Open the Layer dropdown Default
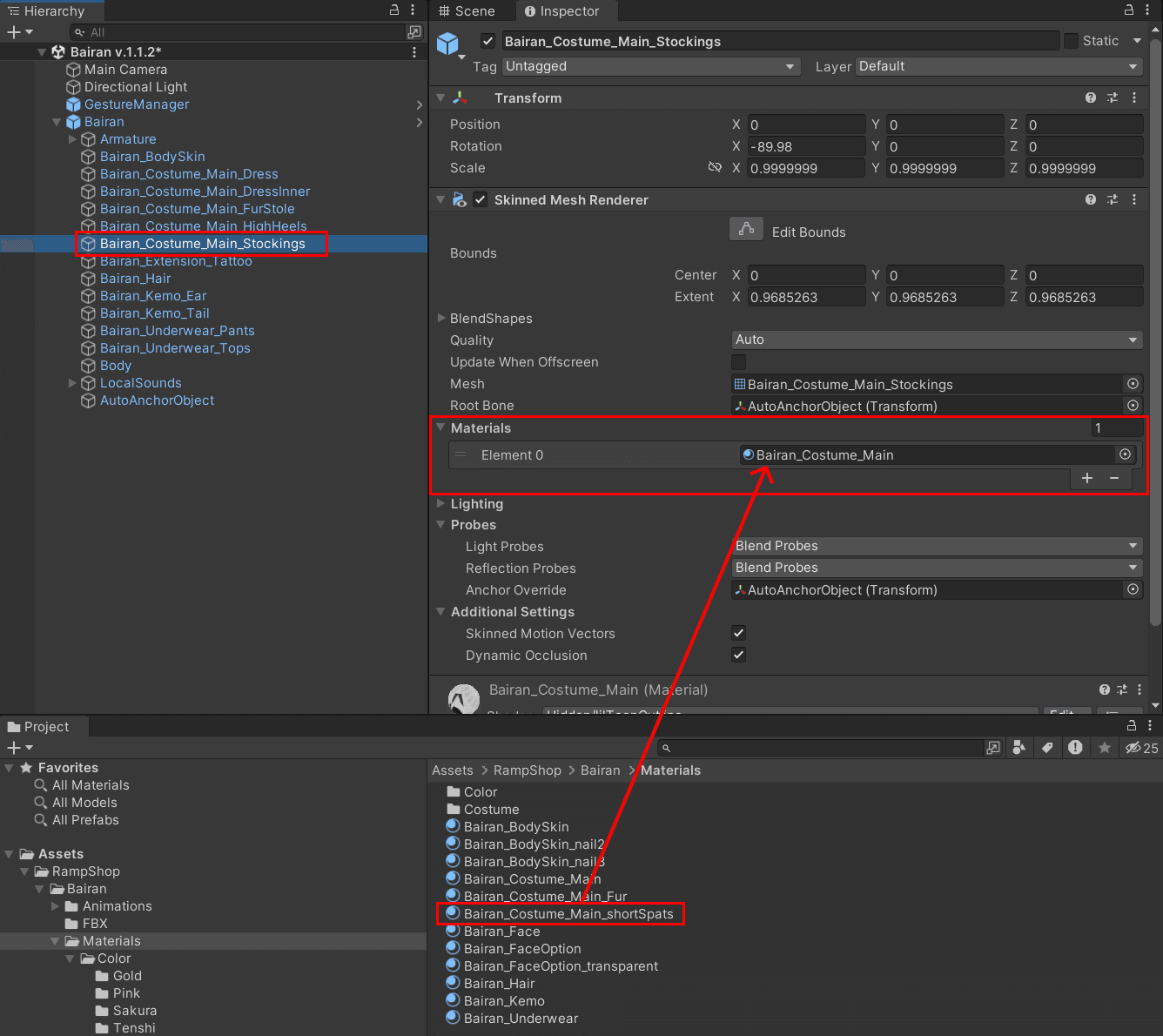The image size is (1163, 1036). [x=999, y=66]
